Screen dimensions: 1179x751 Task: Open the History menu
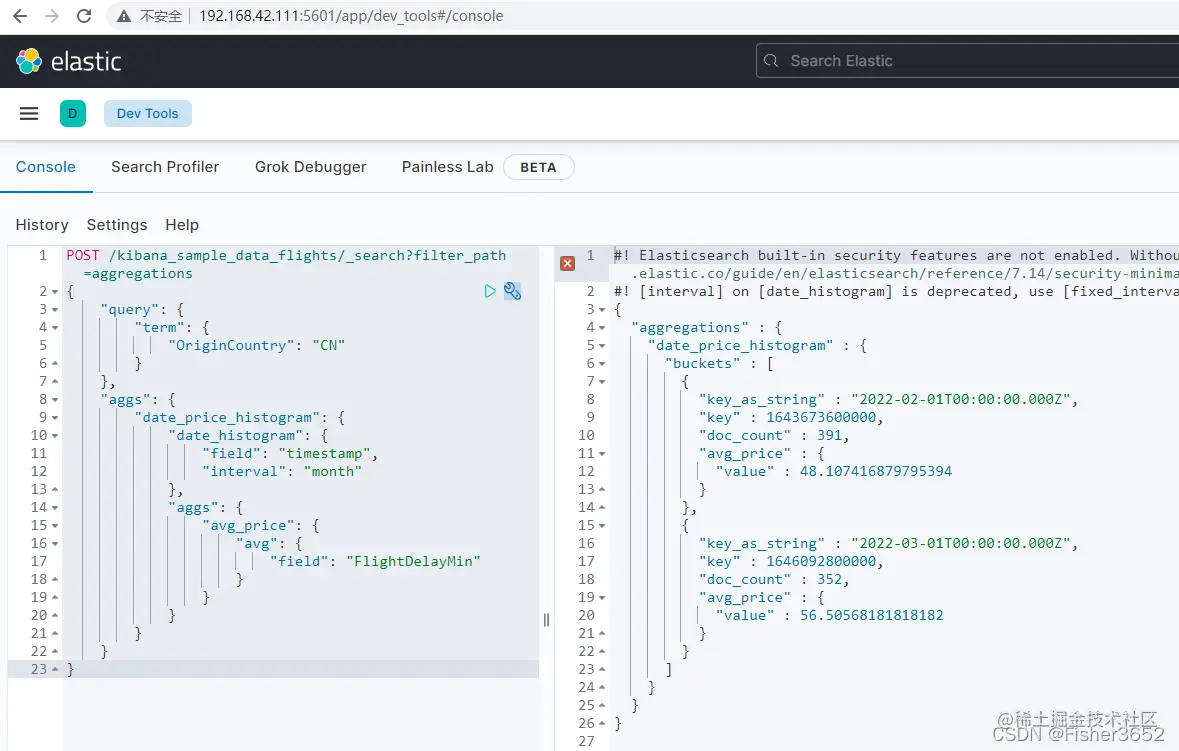pyautogui.click(x=42, y=225)
